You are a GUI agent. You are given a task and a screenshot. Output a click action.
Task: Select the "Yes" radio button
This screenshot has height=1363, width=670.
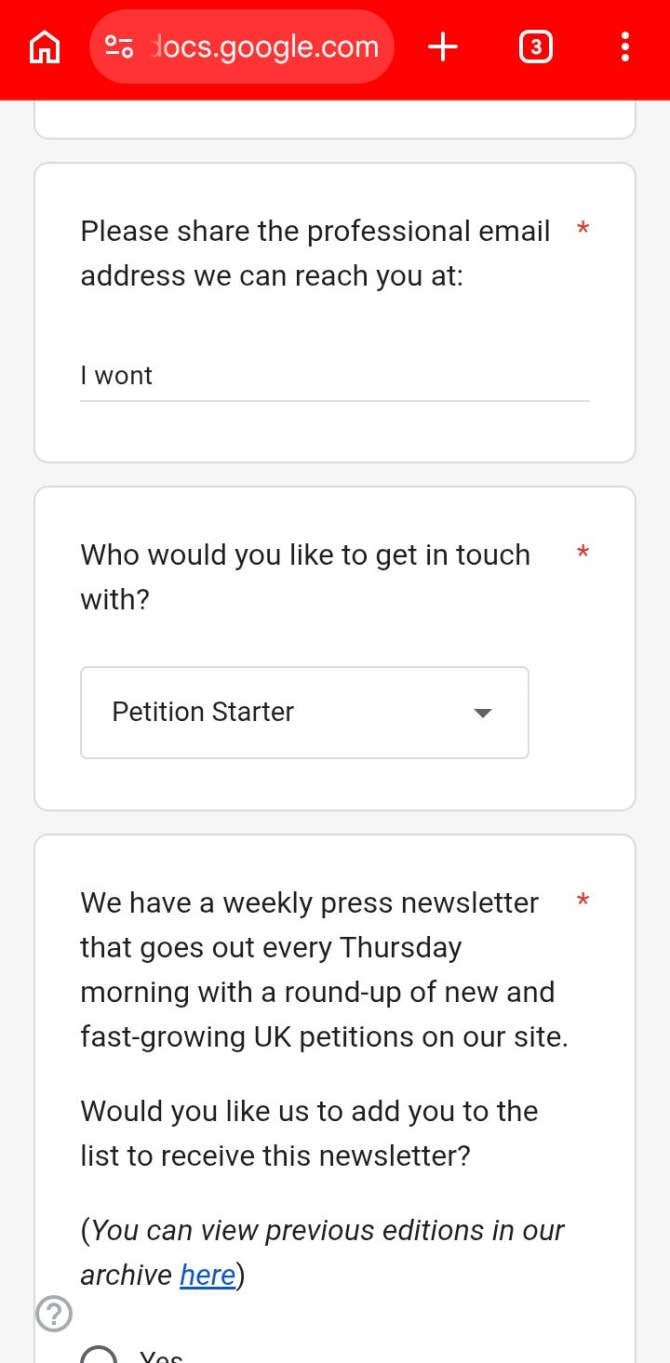coord(99,1355)
